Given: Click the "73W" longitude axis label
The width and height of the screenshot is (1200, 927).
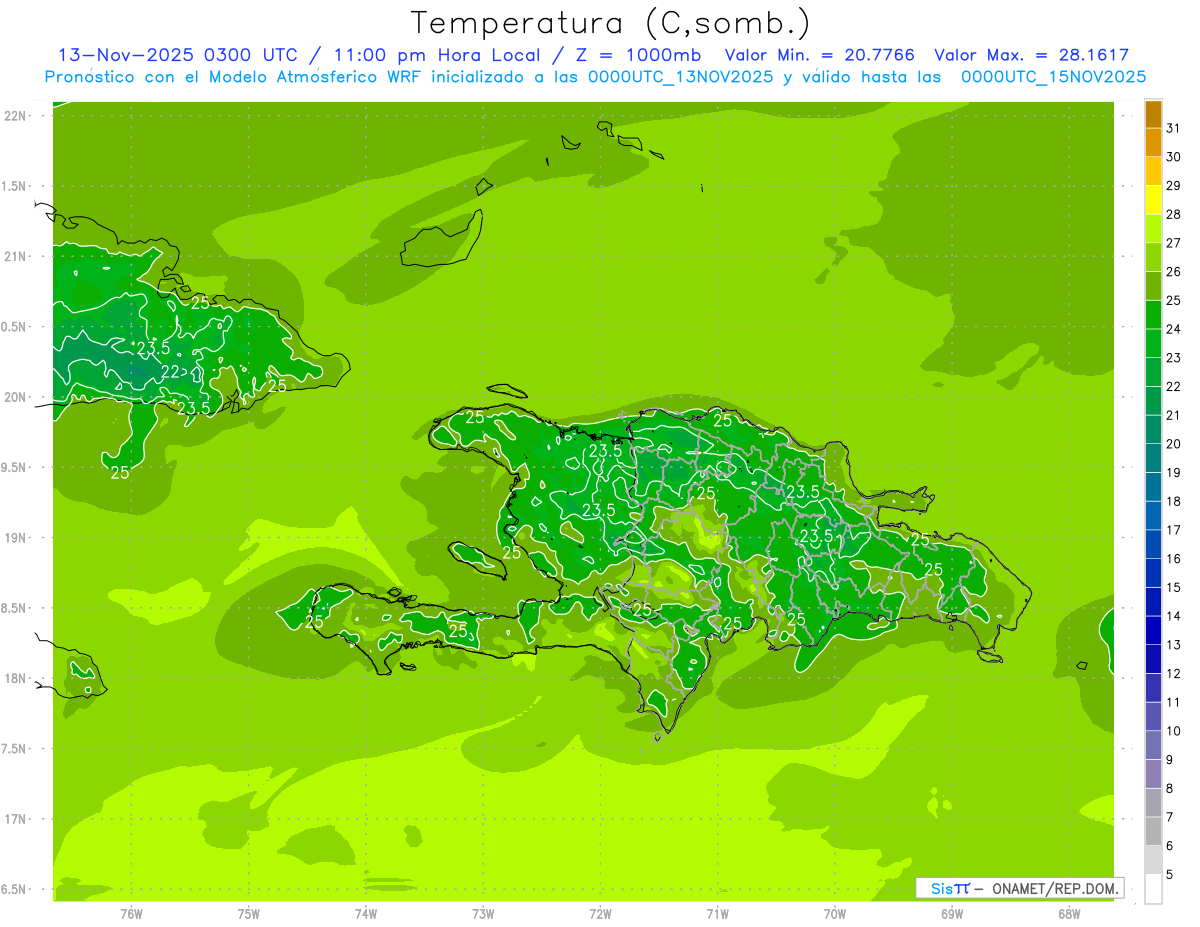Looking at the screenshot, I should pos(483,913).
